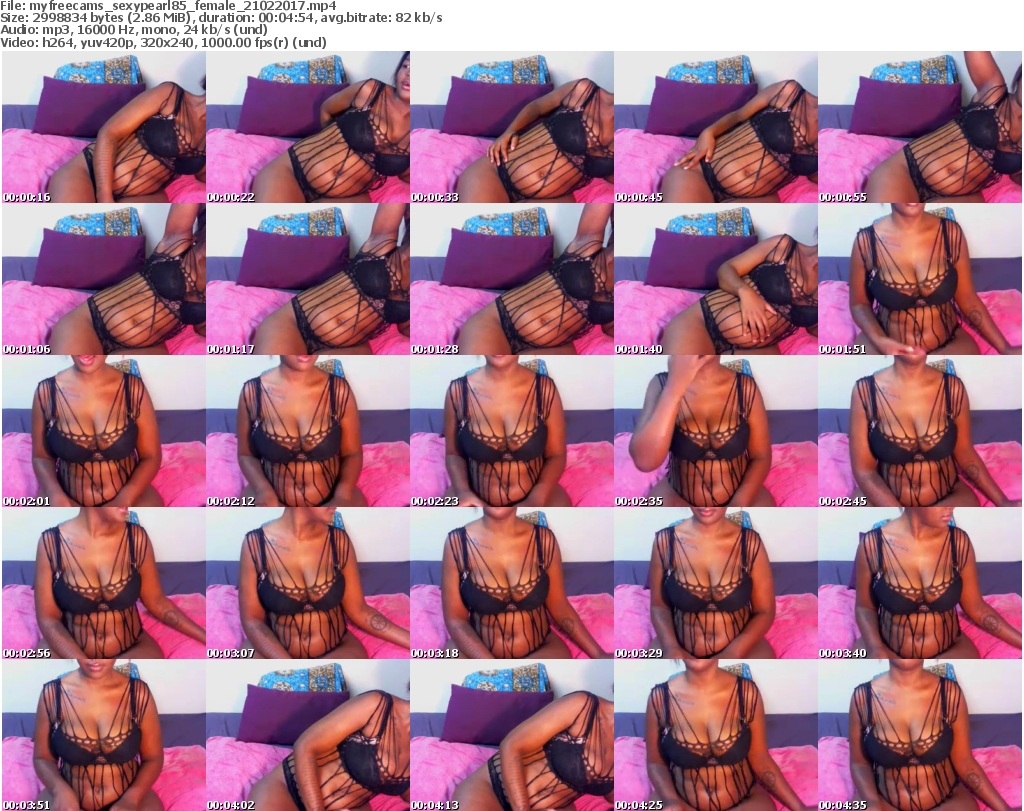Screen dimensions: 1024x811
Task: Choose the thumbnail marked 00:04:35
Action: (920, 735)
